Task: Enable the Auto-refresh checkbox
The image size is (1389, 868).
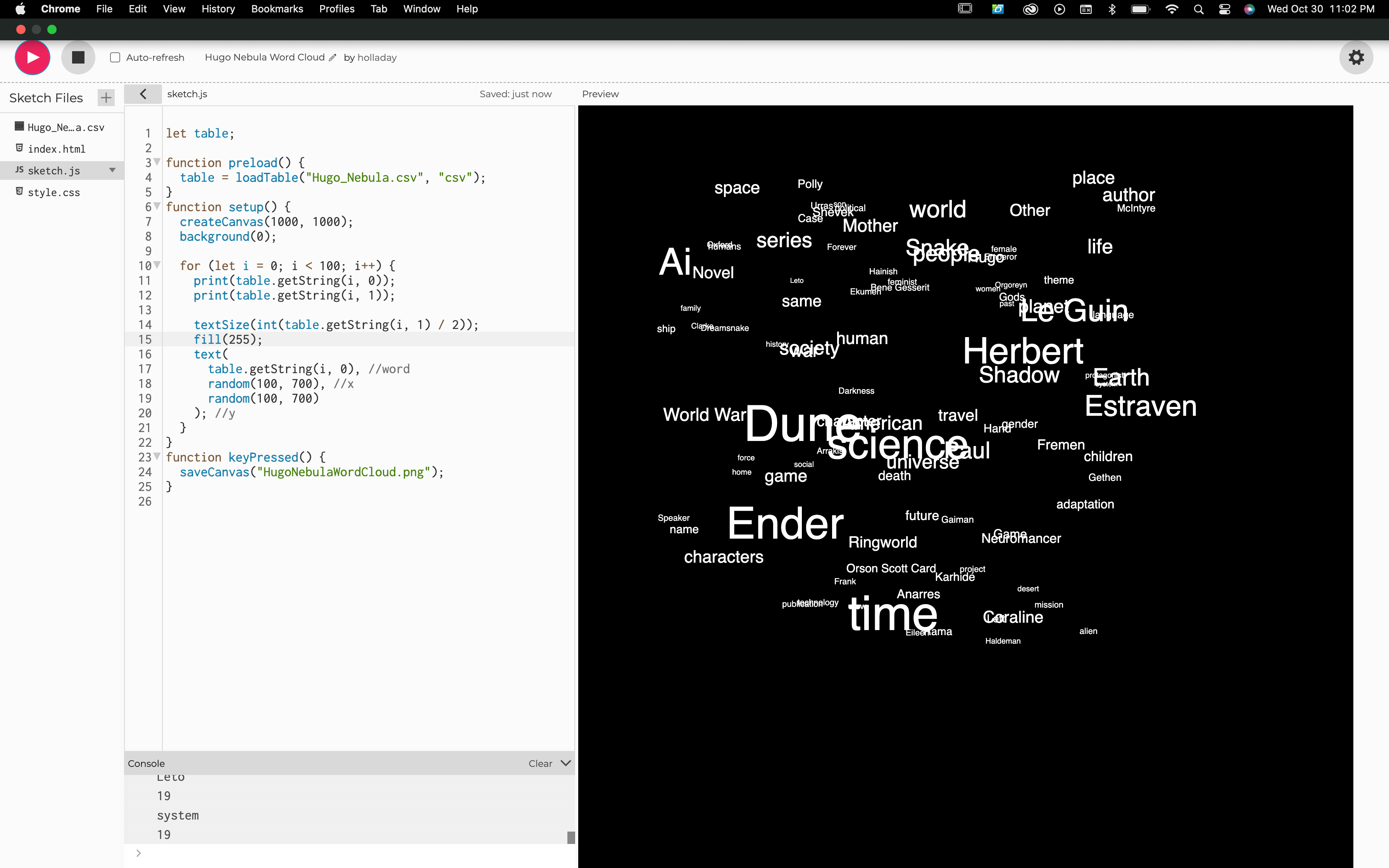Action: 115,57
